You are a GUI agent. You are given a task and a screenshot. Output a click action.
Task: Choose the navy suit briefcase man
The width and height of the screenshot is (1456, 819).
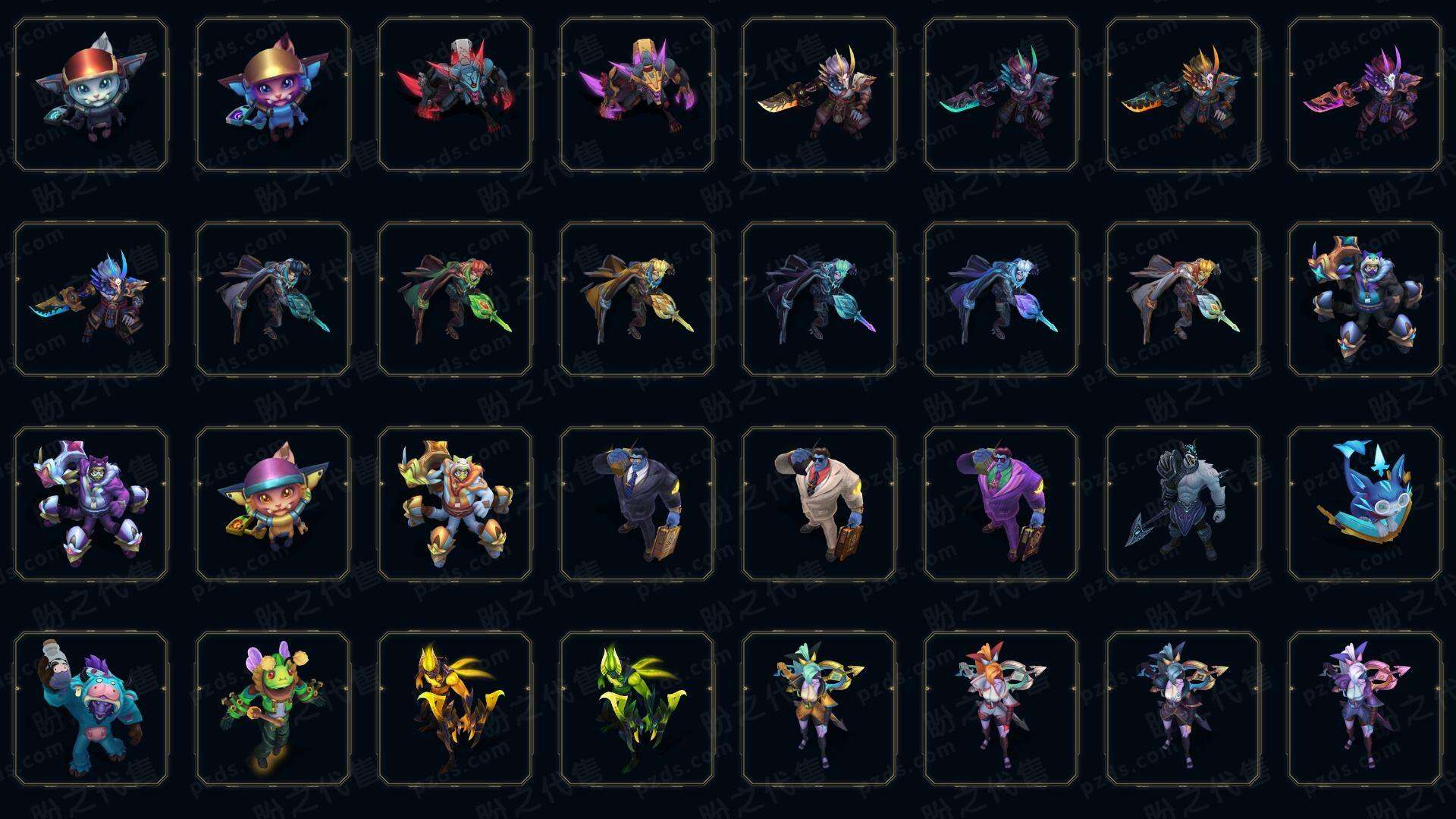pos(637,504)
